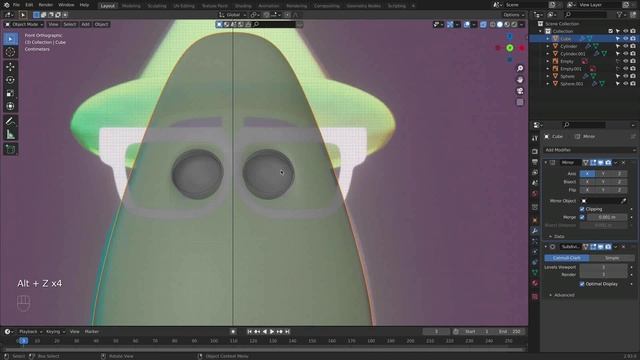This screenshot has height=360, width=640.
Task: Remove the Mirror modifier with X
Action: pos(623,162)
